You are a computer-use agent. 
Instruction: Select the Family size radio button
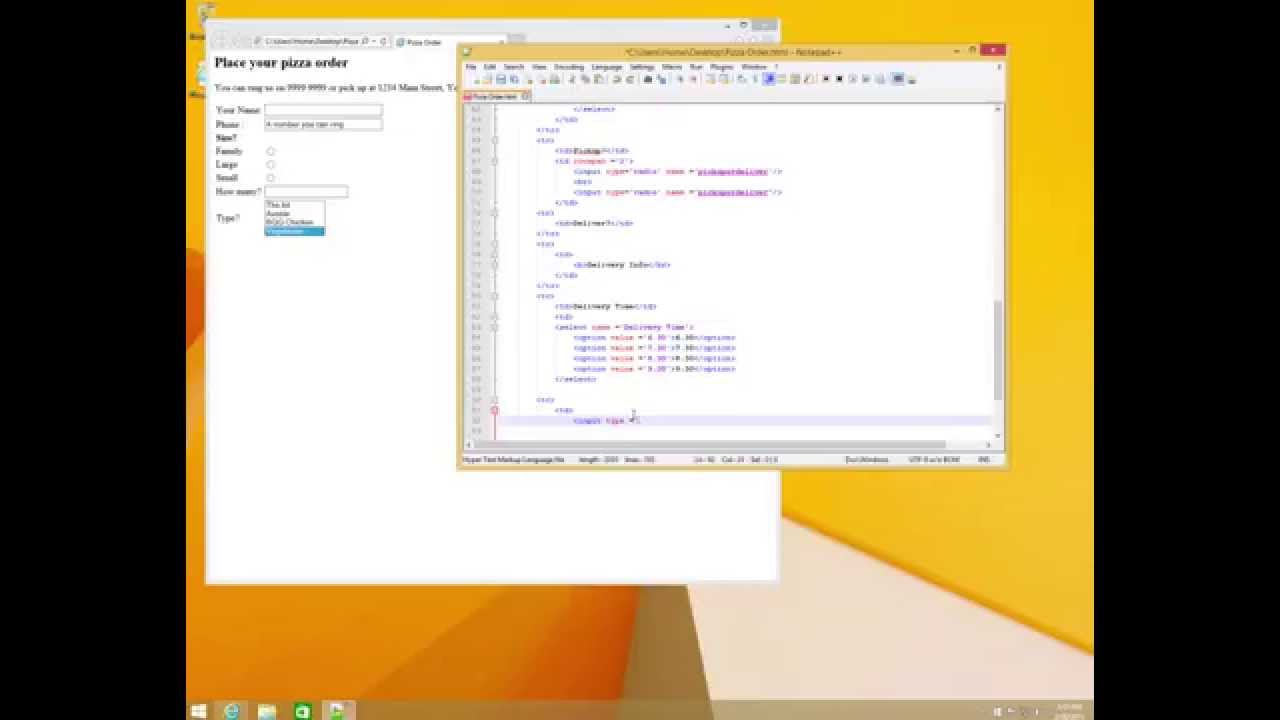pyautogui.click(x=270, y=151)
